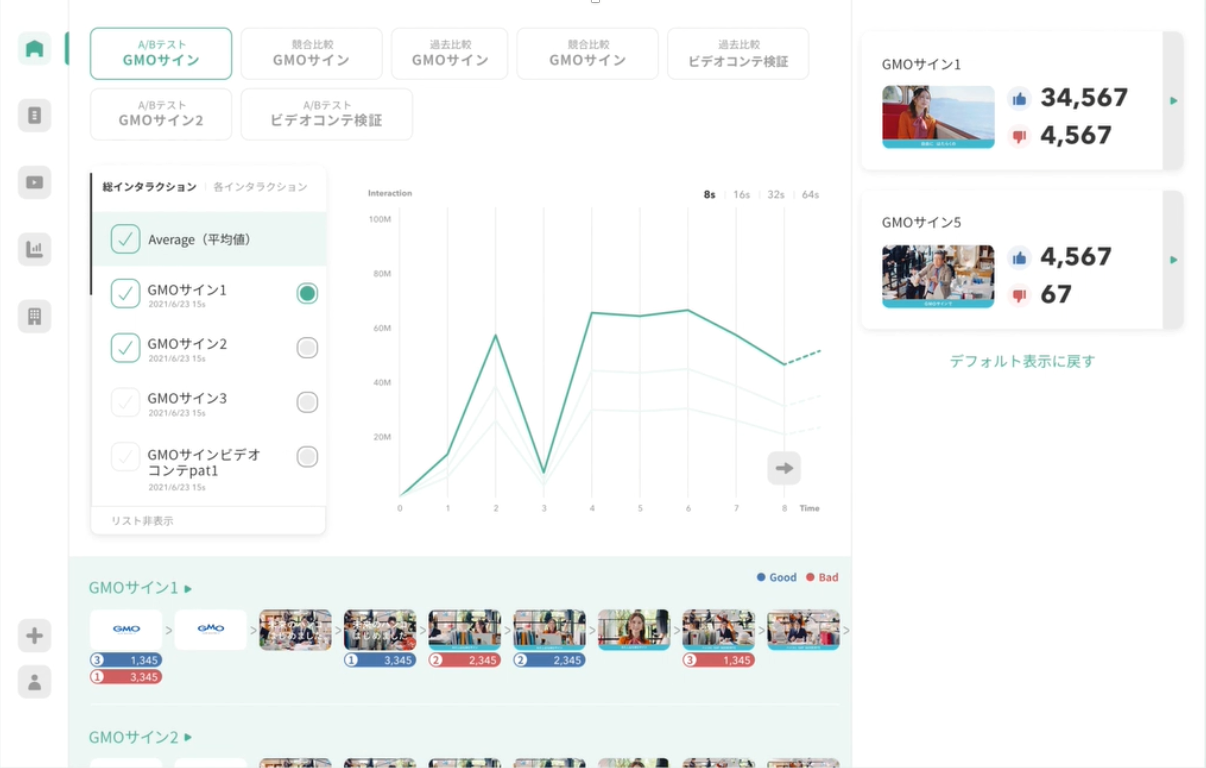
Task: Uncheck the GMOサイン2 checkbox
Action: 125,347
